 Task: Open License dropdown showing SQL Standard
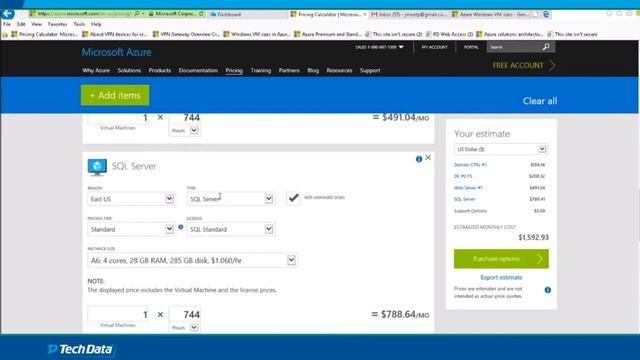click(231, 229)
